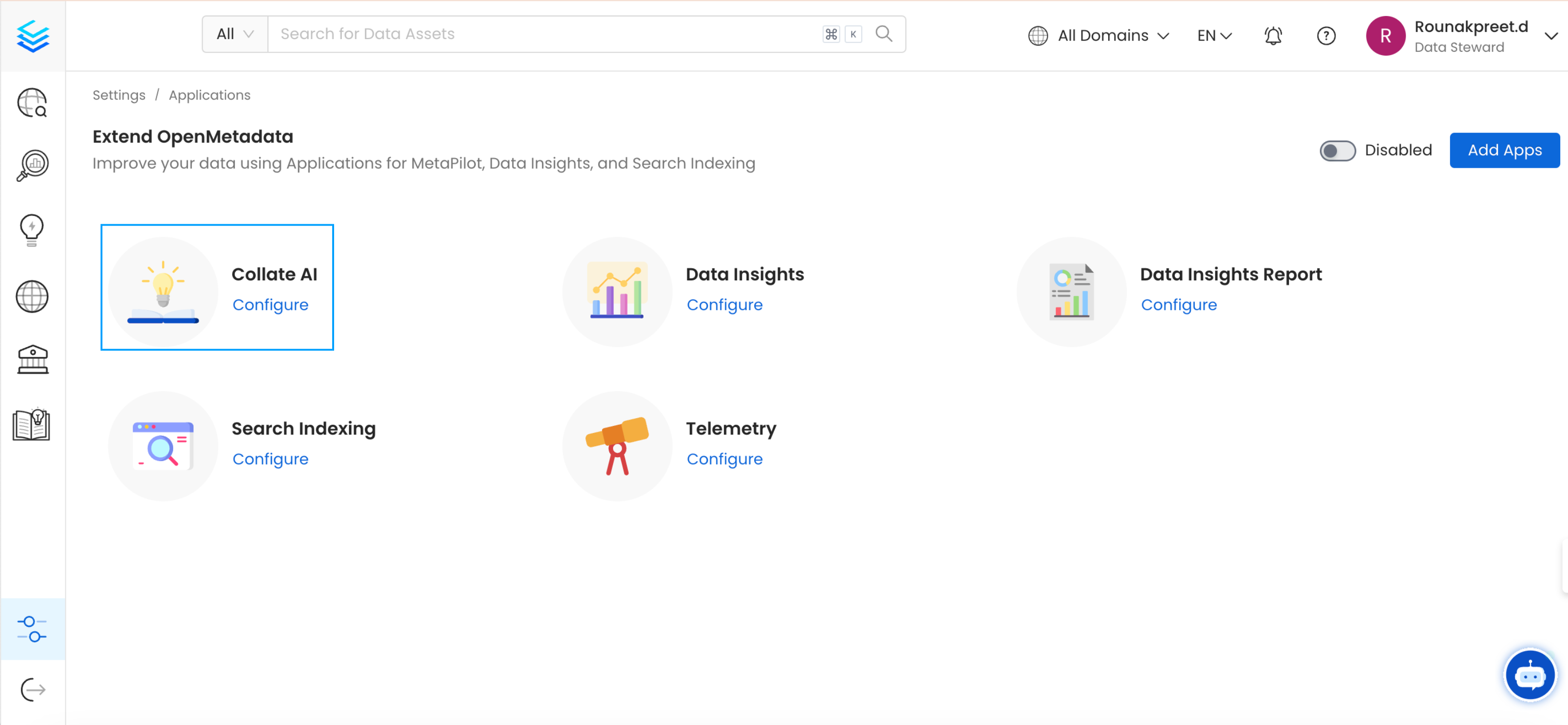This screenshot has width=1568, height=725.
Task: Toggle the Disabled apps switch
Action: tap(1337, 150)
